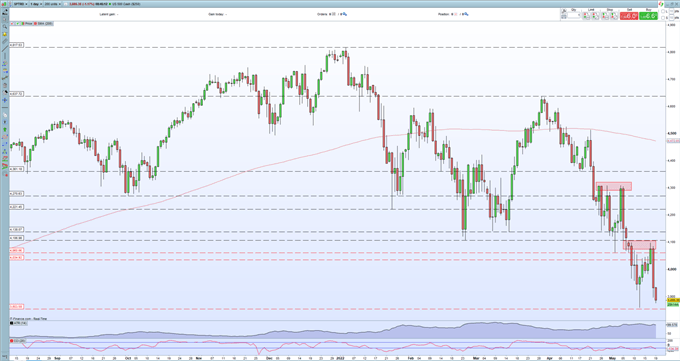Viewport: 680px width, 361px height.
Task: Open the SPTRD instrument dropdown
Action: (x=20, y=4)
